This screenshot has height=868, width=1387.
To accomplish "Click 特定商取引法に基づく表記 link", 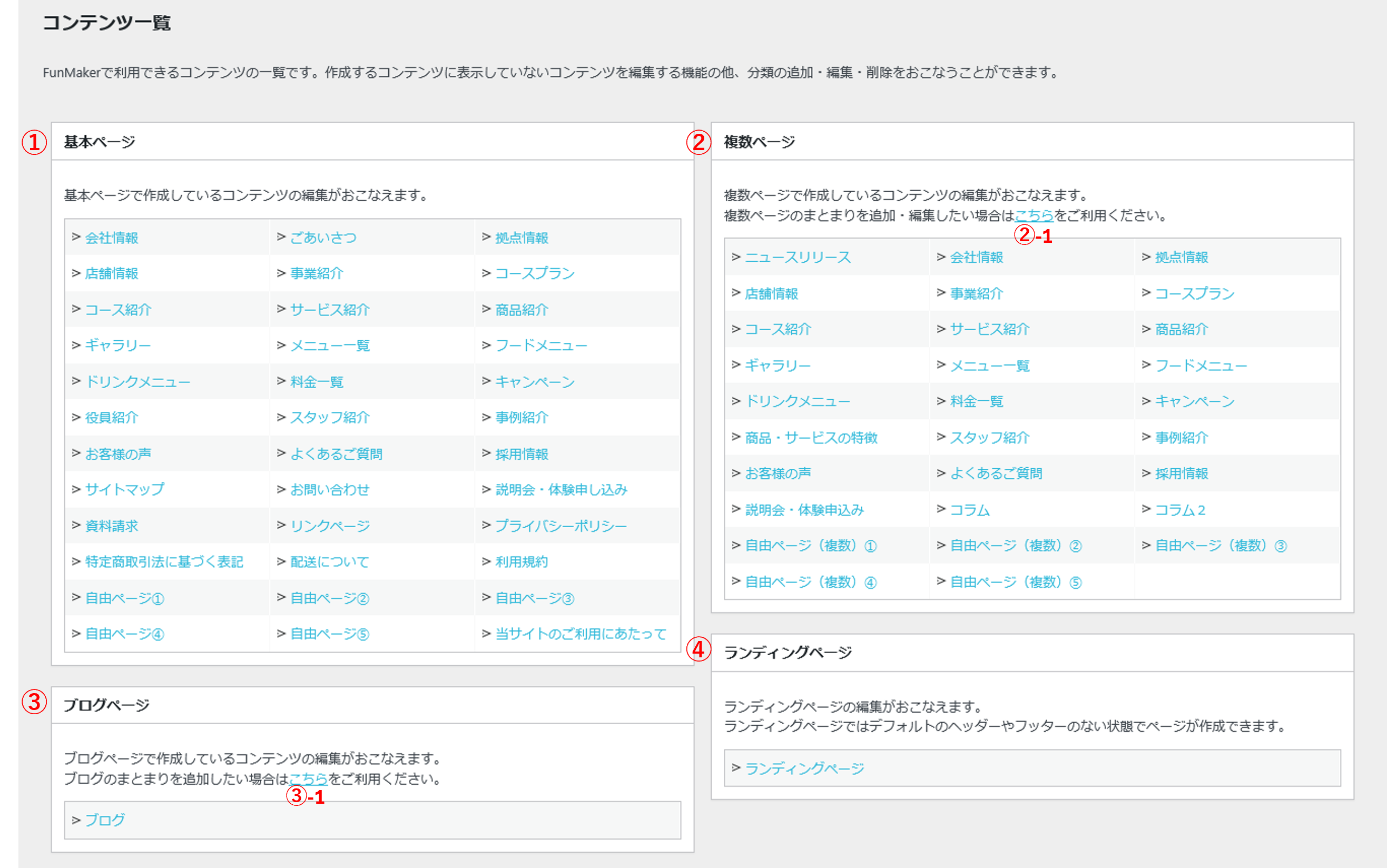I will point(164,562).
